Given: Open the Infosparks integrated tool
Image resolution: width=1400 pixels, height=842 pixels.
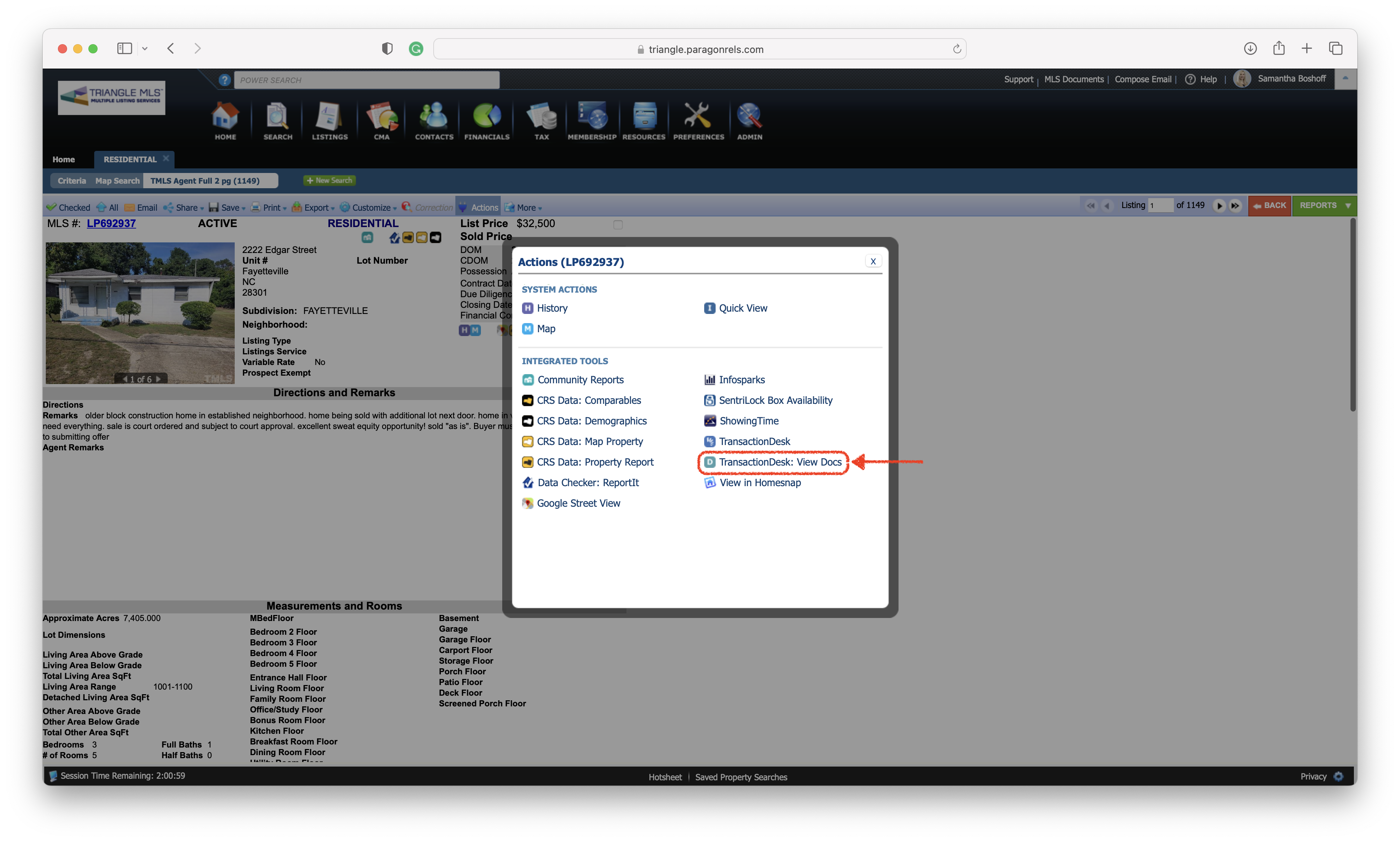Looking at the screenshot, I should pyautogui.click(x=741, y=379).
